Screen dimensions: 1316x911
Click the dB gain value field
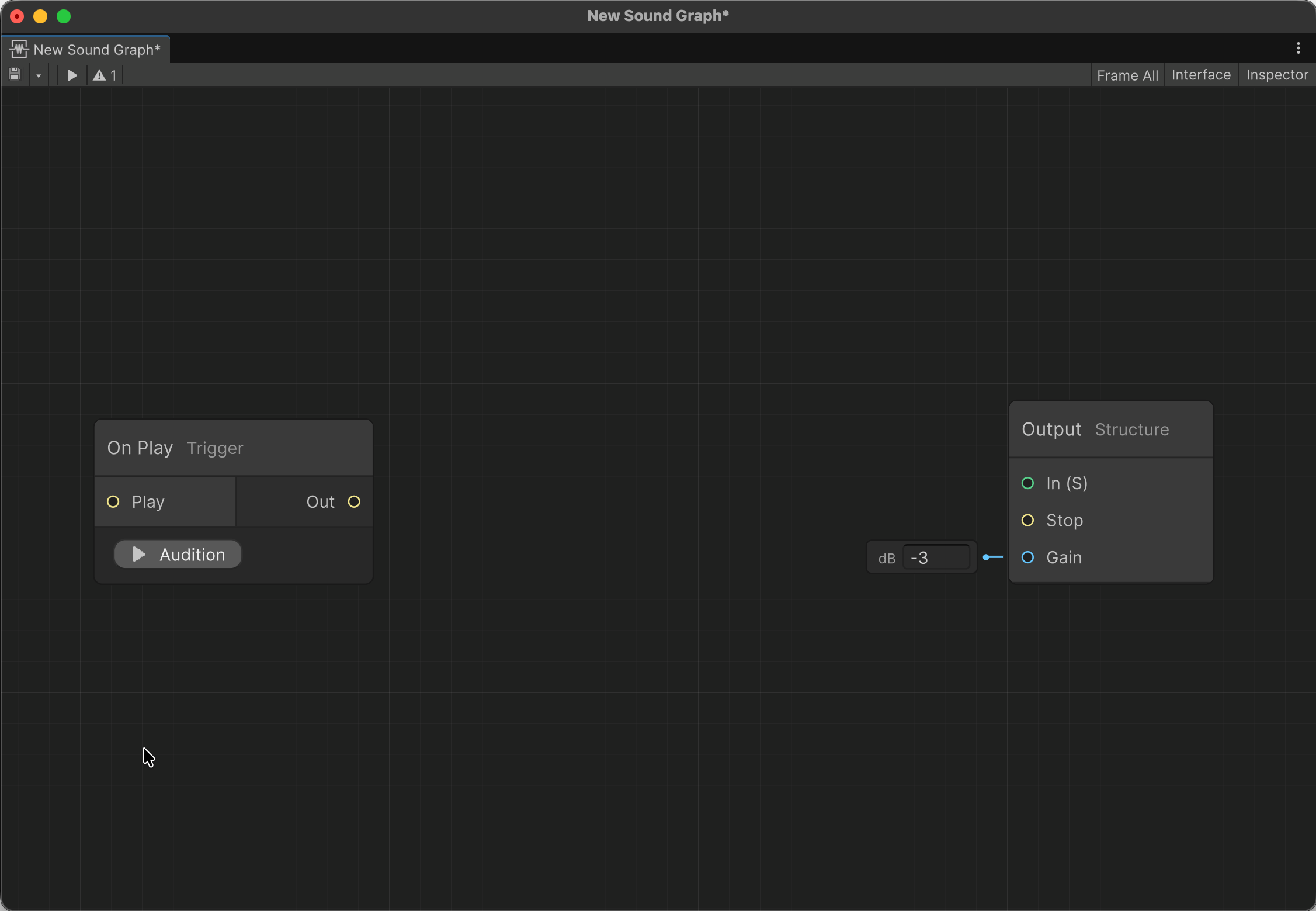[936, 557]
